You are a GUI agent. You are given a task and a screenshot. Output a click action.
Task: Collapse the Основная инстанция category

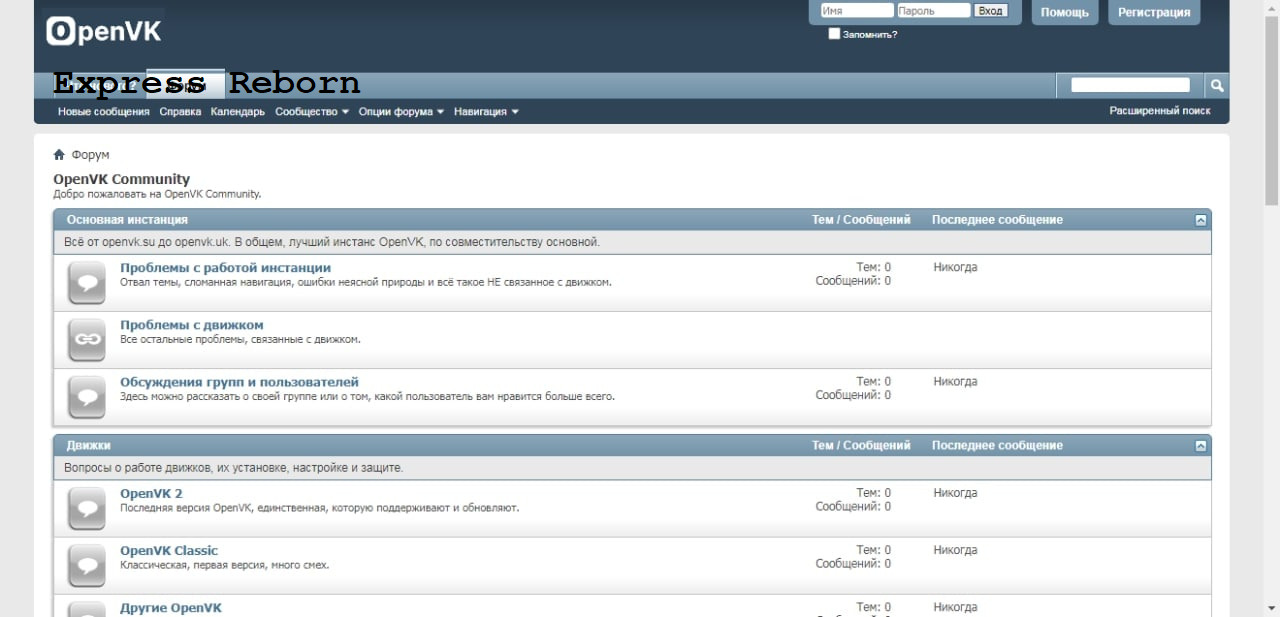1201,220
